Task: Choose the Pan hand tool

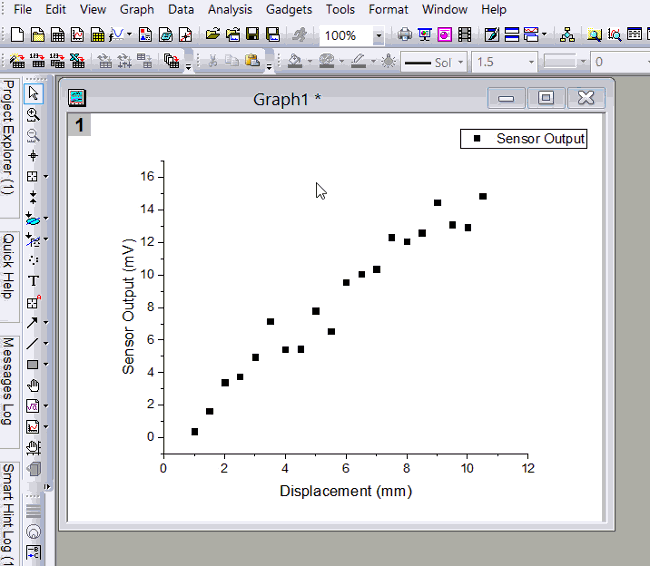Action: [x=33, y=385]
